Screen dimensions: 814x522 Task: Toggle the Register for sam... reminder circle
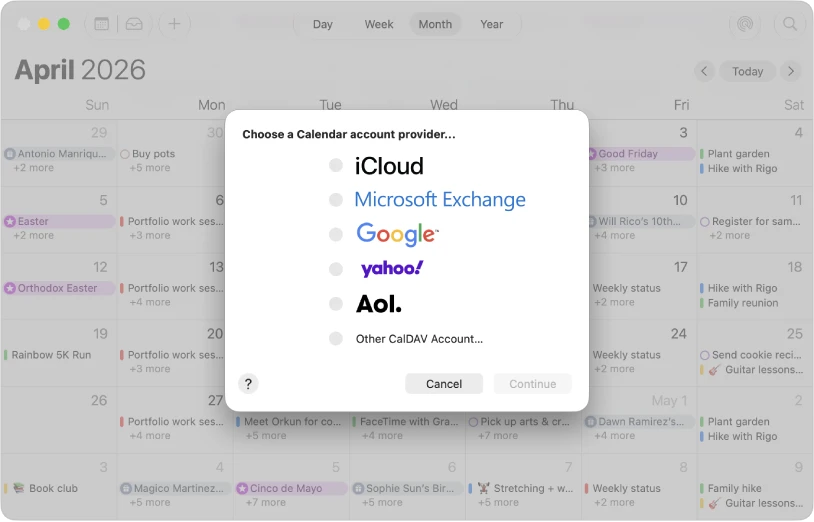704,222
